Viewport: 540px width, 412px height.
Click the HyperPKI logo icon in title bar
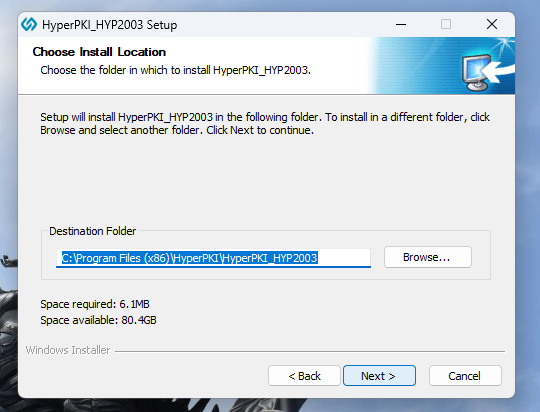click(x=29, y=24)
